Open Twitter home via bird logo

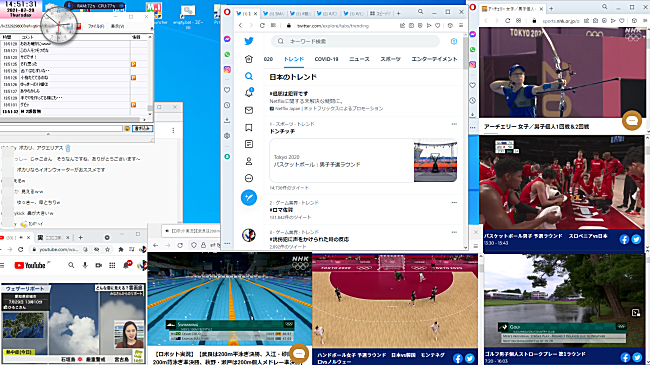(x=249, y=41)
